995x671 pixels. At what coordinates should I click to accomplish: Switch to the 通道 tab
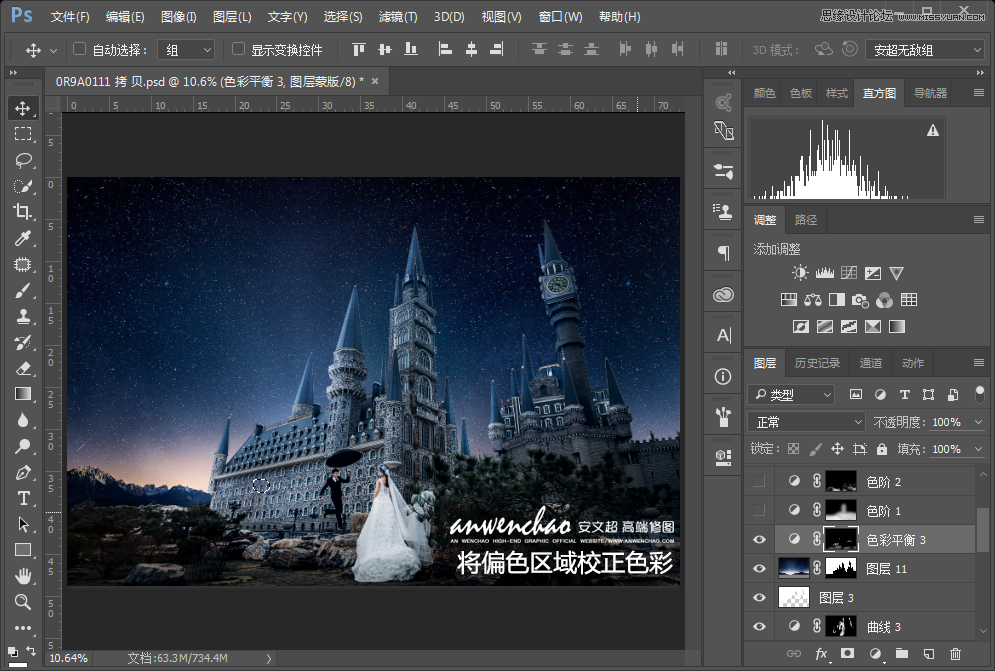[871, 363]
